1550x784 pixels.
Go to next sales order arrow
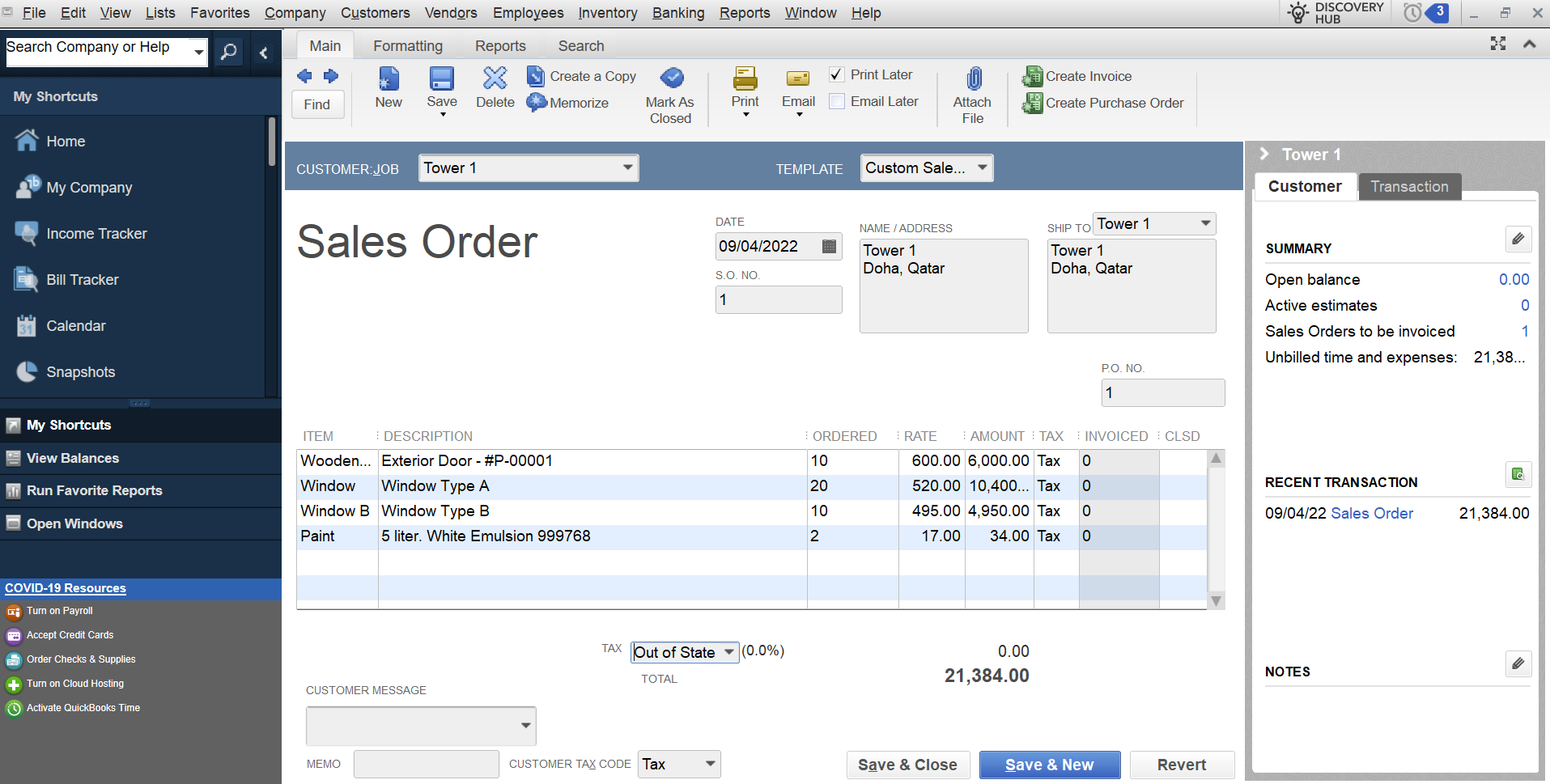point(331,76)
